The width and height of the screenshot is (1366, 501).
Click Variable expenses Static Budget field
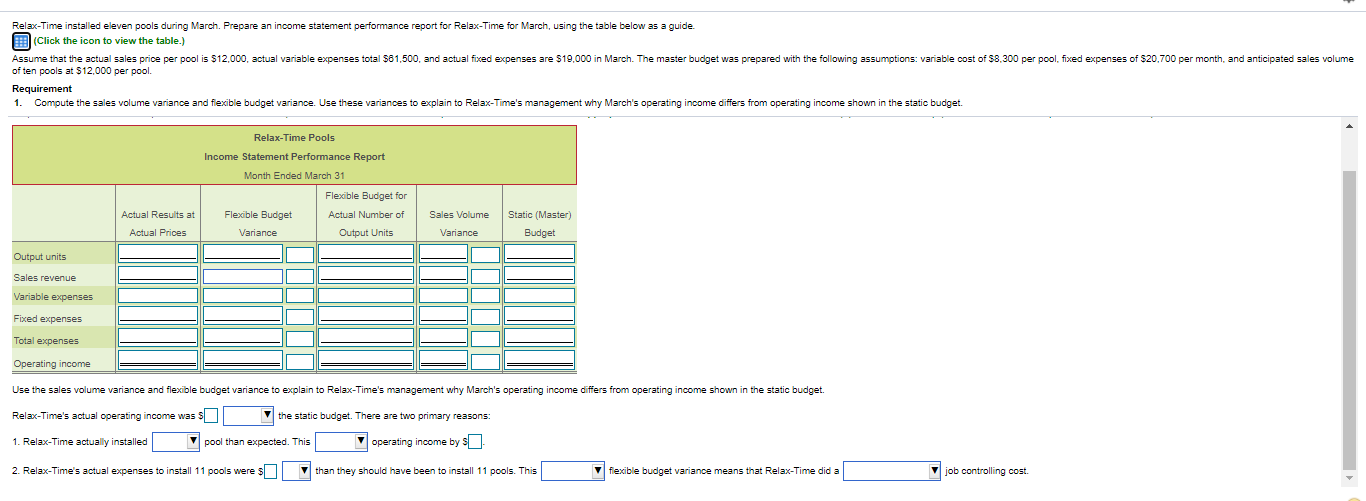pyautogui.click(x=540, y=296)
